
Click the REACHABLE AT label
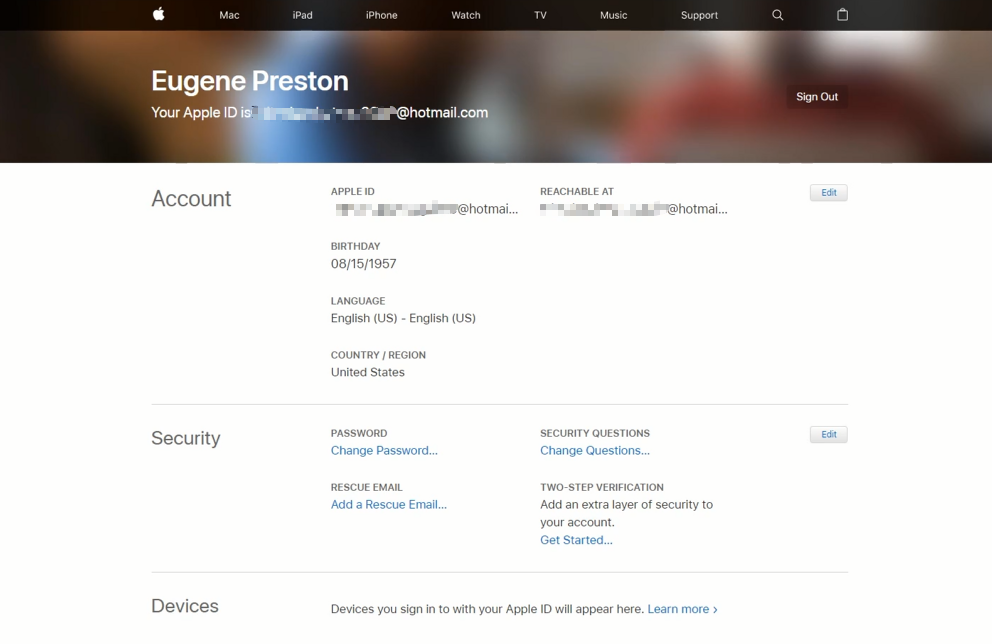pos(577,192)
